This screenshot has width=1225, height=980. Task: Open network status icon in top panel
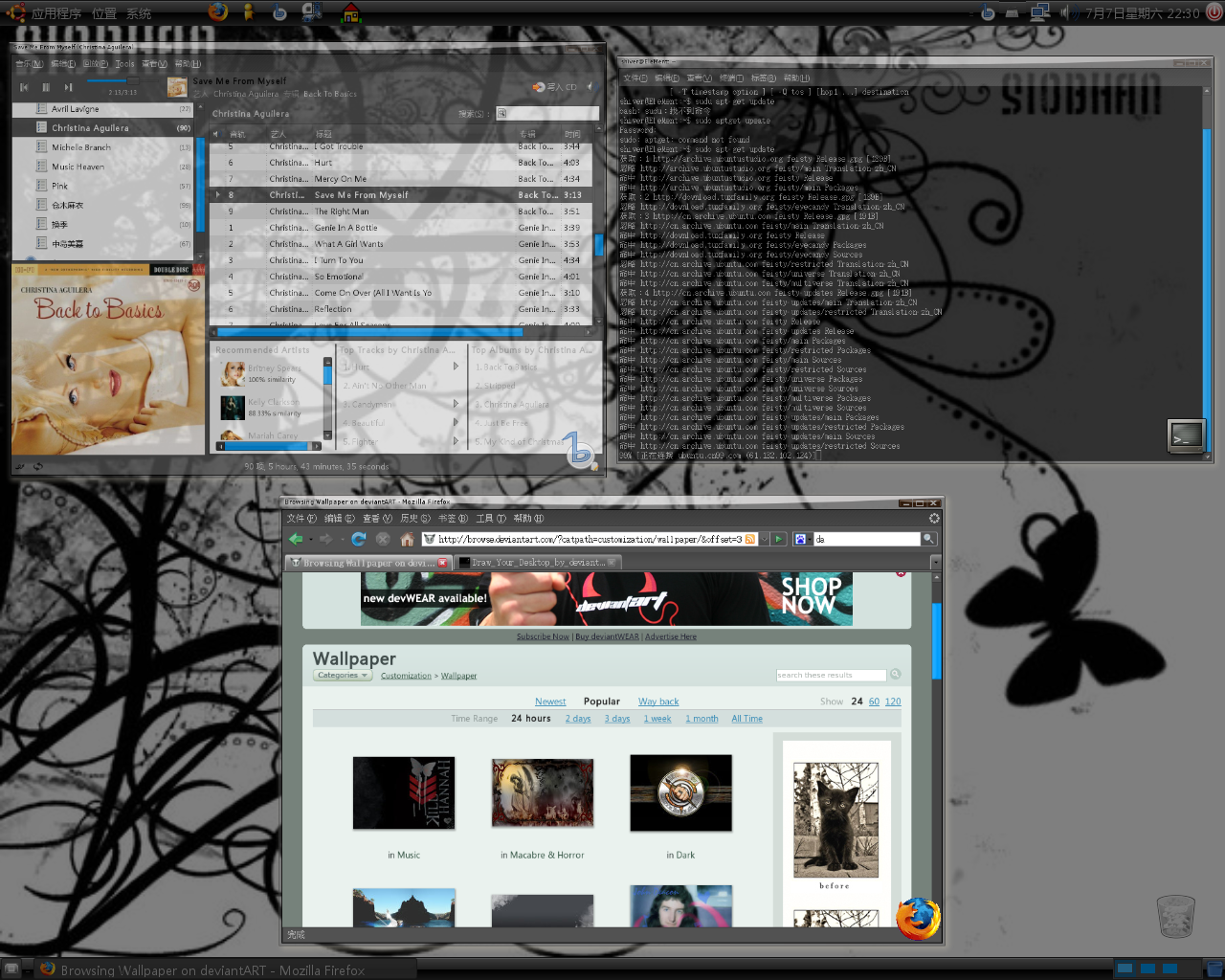[x=1039, y=12]
